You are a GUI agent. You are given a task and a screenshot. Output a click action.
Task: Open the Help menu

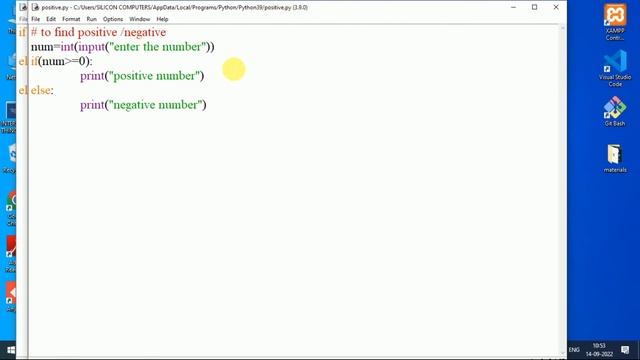click(x=162, y=19)
